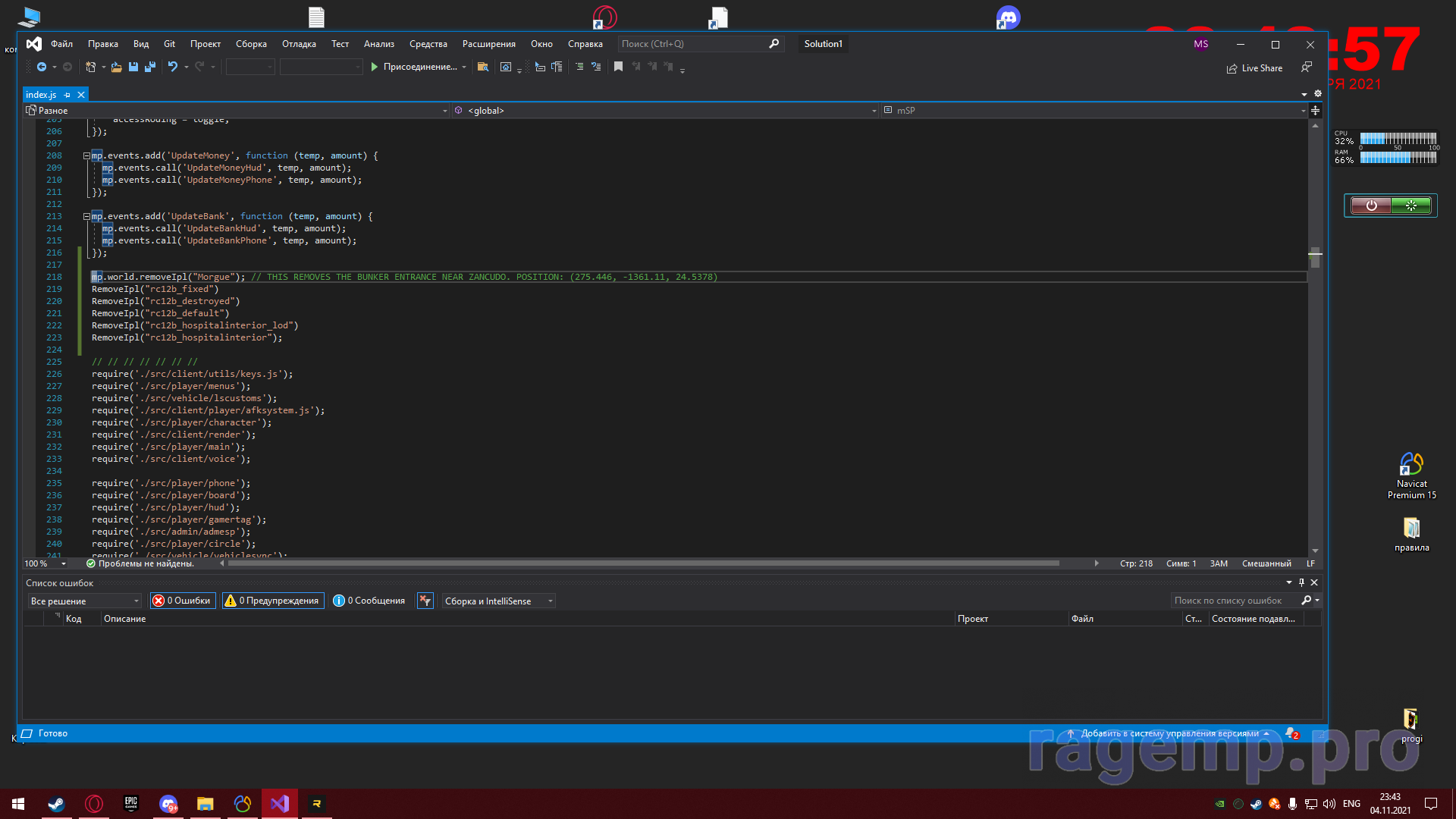
Task: Open the Все решение scope dropdown
Action: [x=84, y=601]
